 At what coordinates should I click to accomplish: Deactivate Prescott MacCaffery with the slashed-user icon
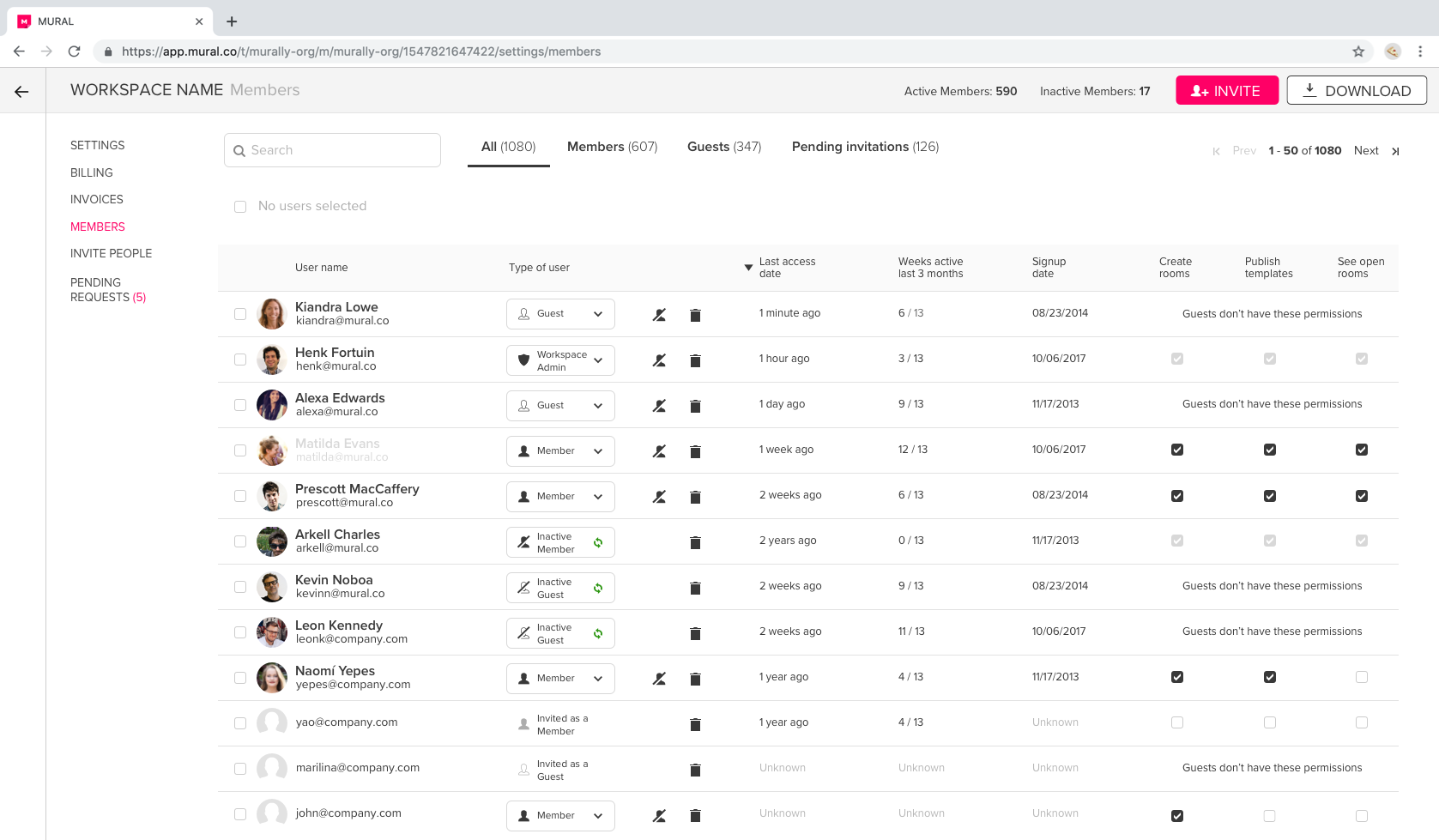[659, 497]
